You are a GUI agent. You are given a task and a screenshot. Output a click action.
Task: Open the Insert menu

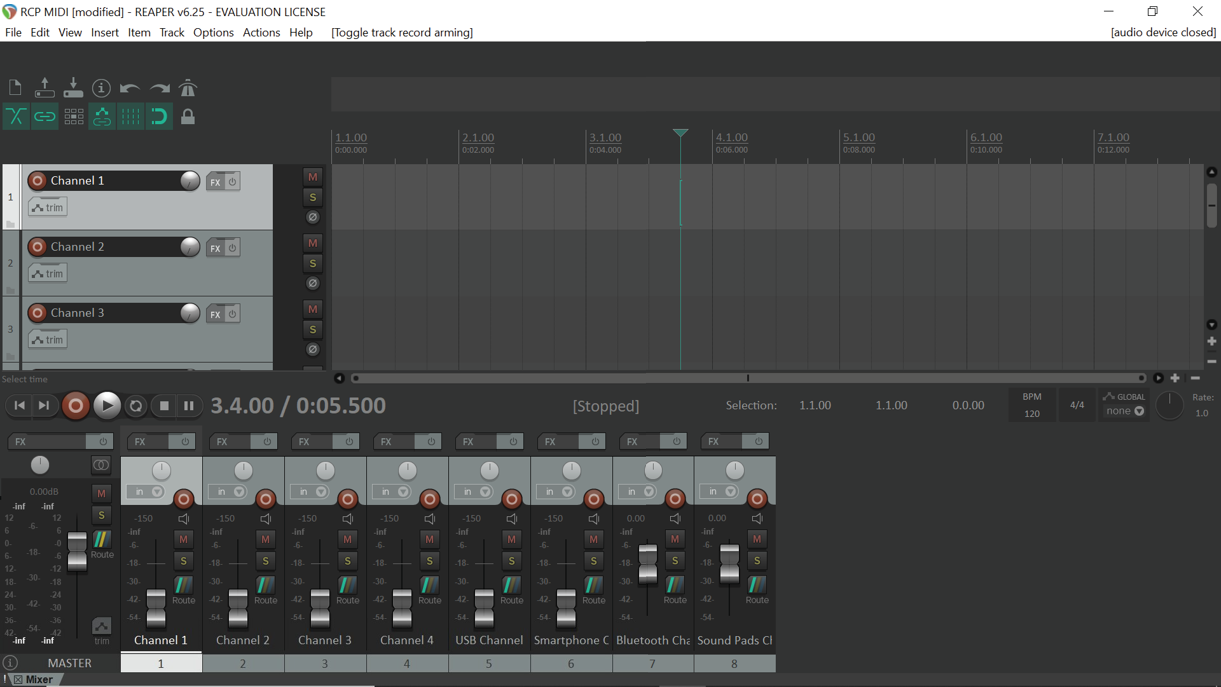point(104,32)
